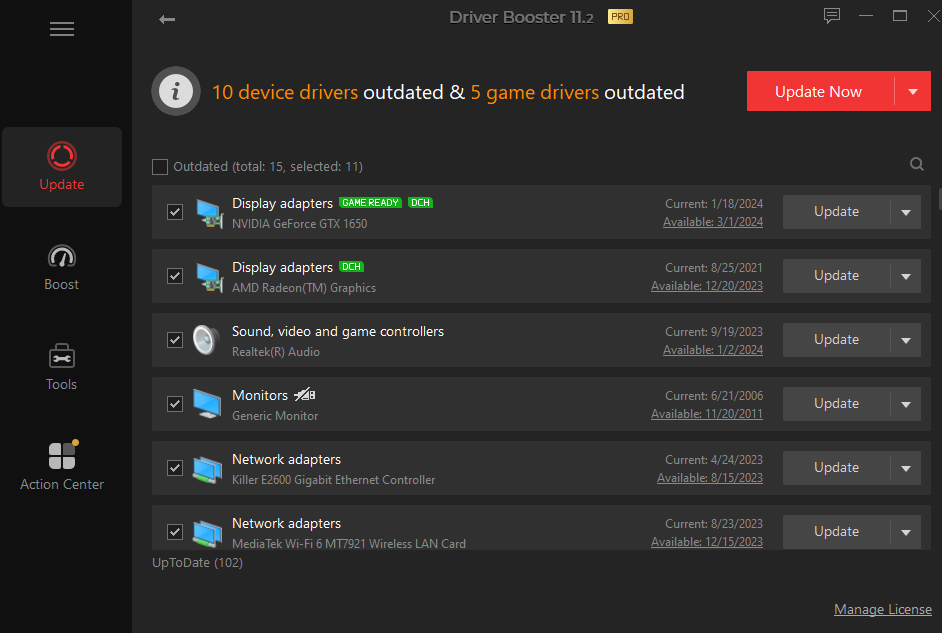The height and width of the screenshot is (633, 942).
Task: Expand the UpToDate (102) section
Action: [x=197, y=562]
